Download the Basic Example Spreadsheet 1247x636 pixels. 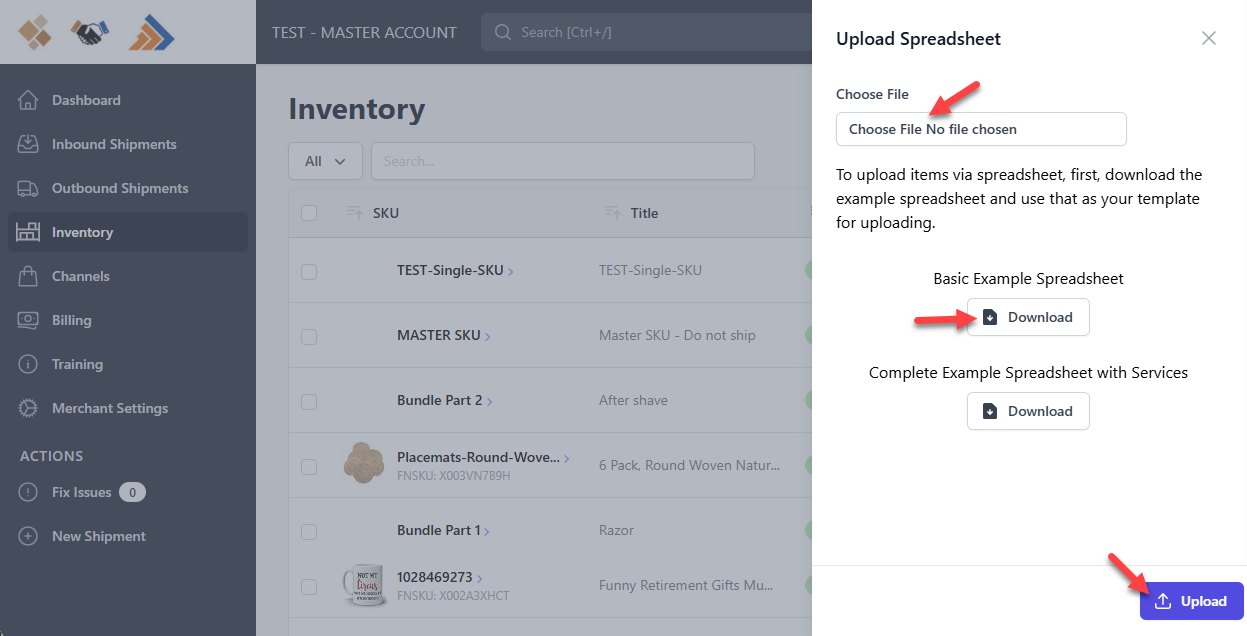(1028, 317)
